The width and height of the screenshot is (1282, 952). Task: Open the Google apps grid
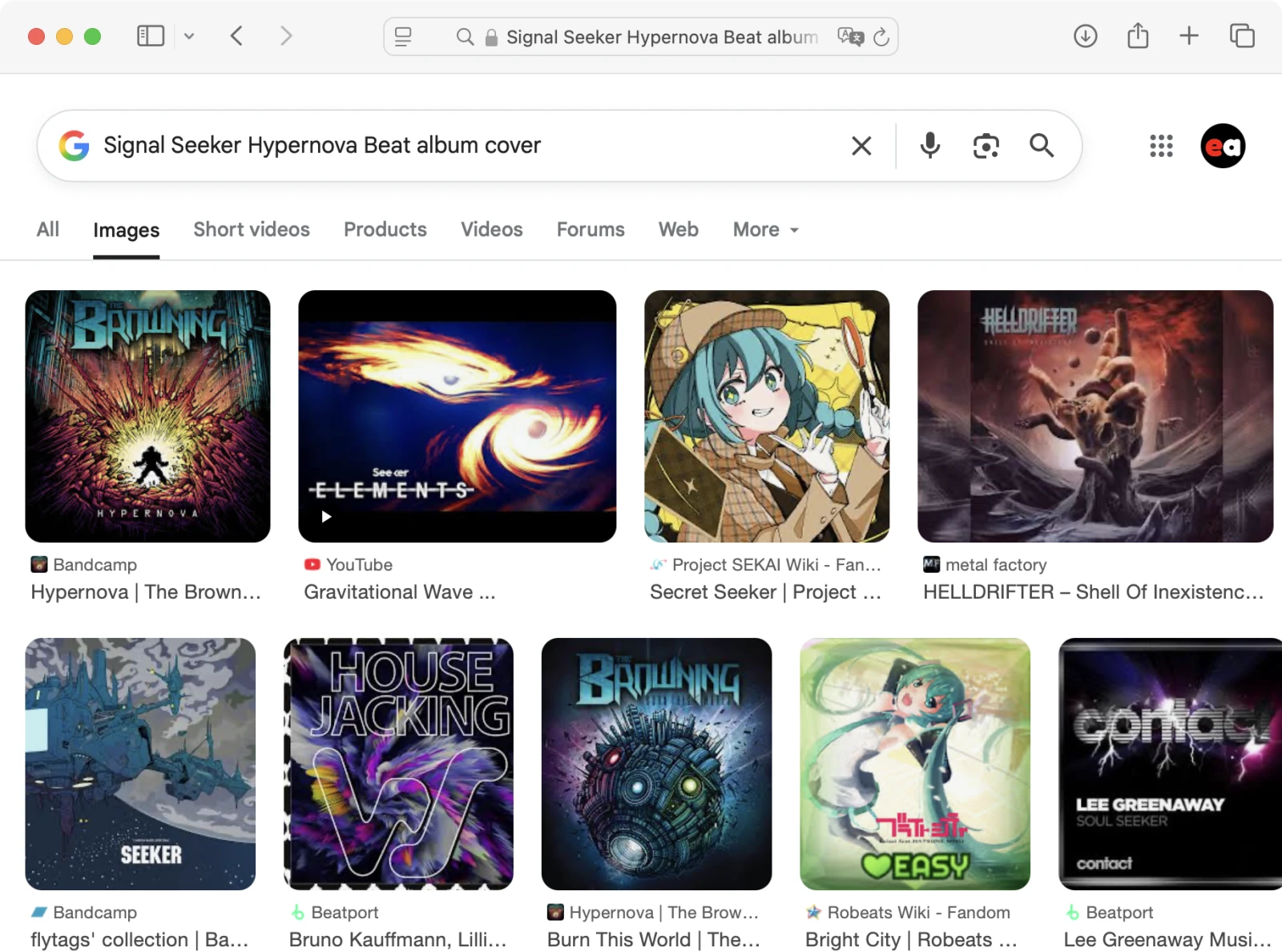1161,146
